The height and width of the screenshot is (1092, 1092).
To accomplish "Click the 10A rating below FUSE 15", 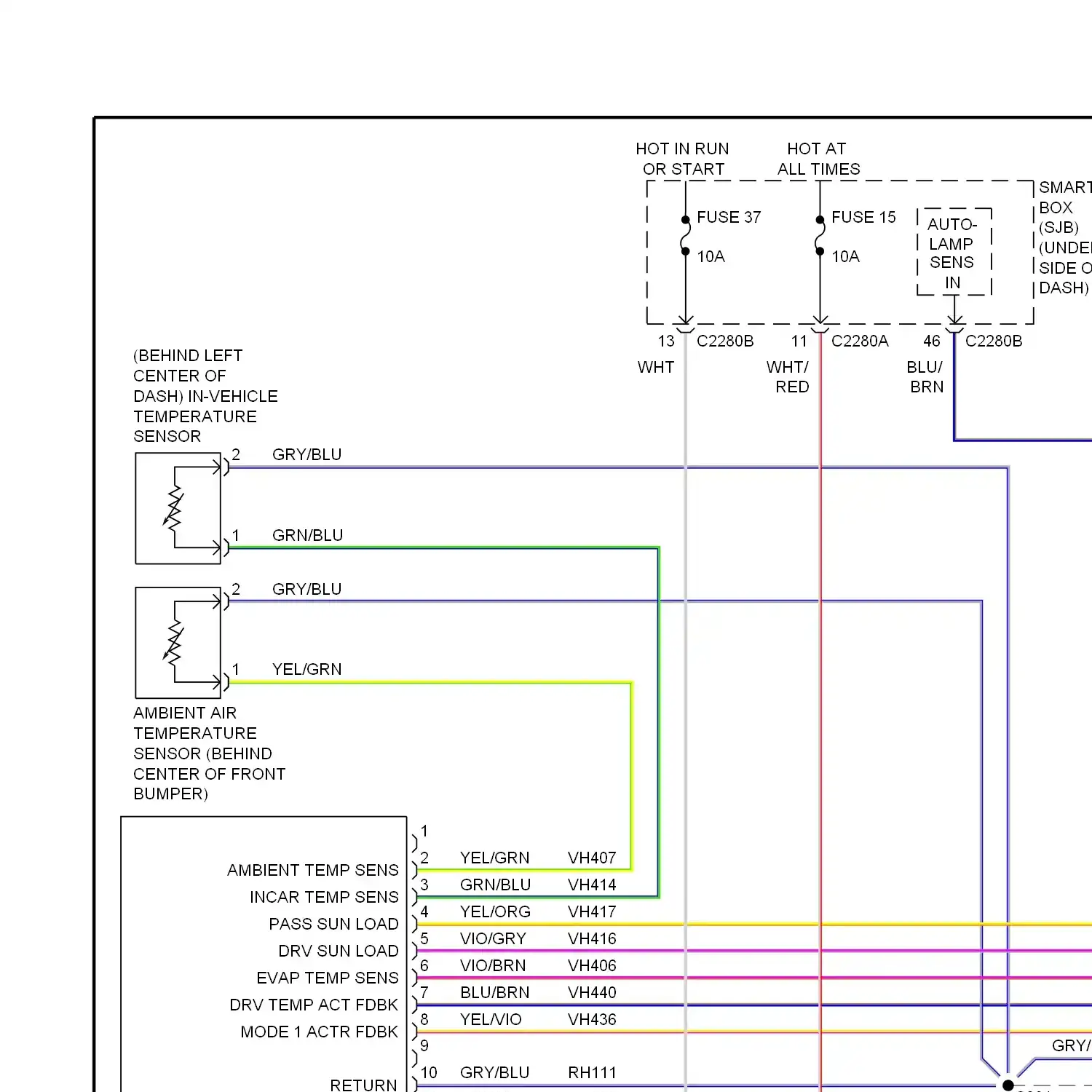I will [x=845, y=256].
